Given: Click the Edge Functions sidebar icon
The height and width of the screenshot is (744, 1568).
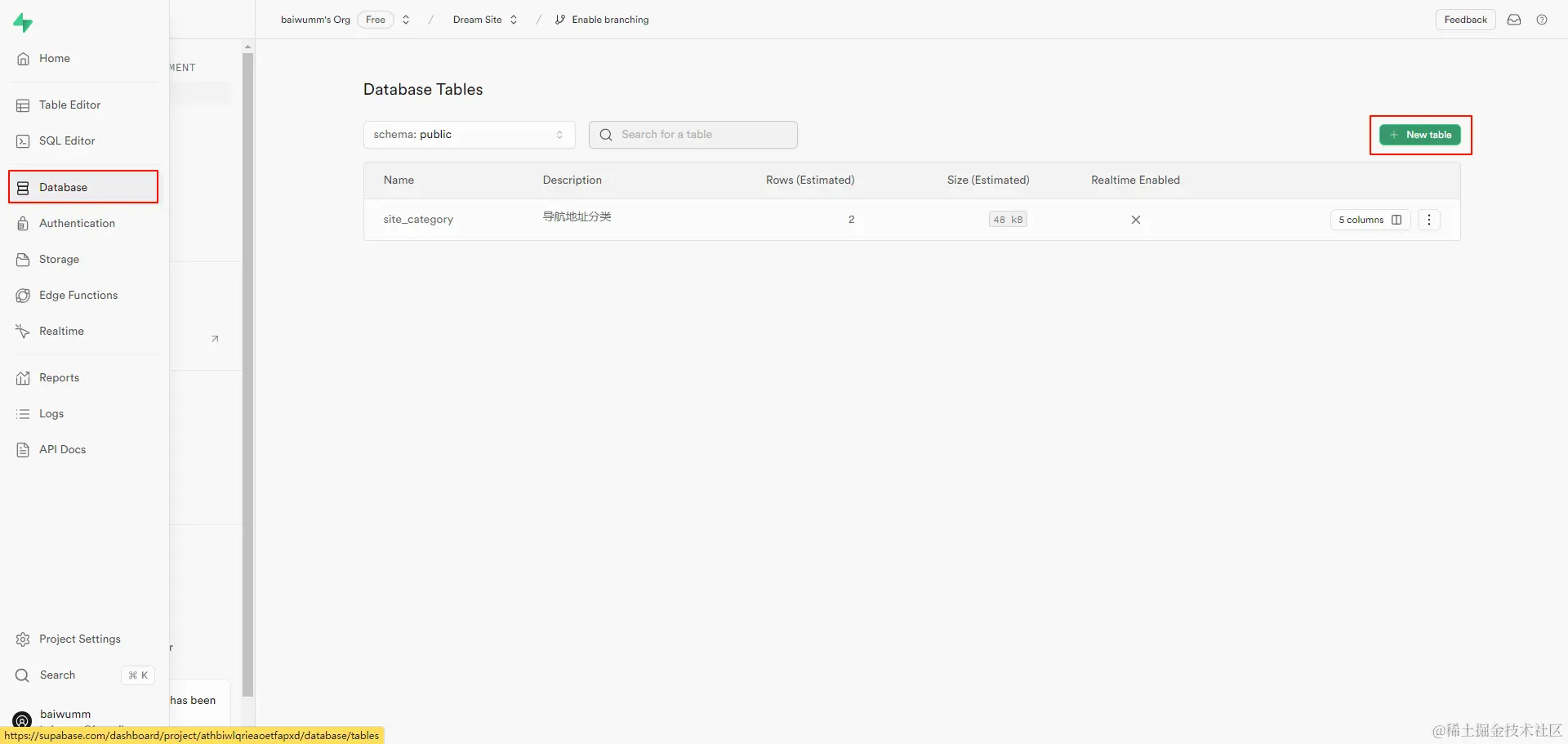Looking at the screenshot, I should tap(23, 296).
